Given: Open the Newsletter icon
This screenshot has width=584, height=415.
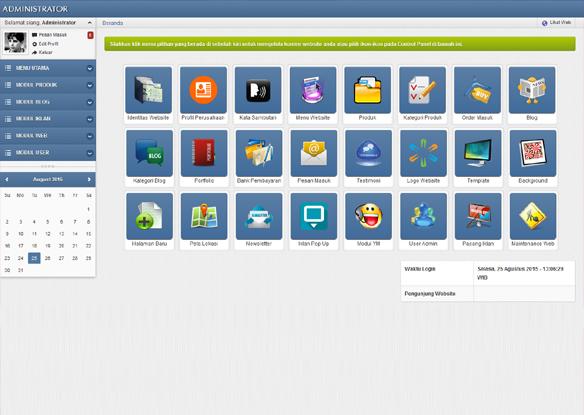Looking at the screenshot, I should 259,216.
